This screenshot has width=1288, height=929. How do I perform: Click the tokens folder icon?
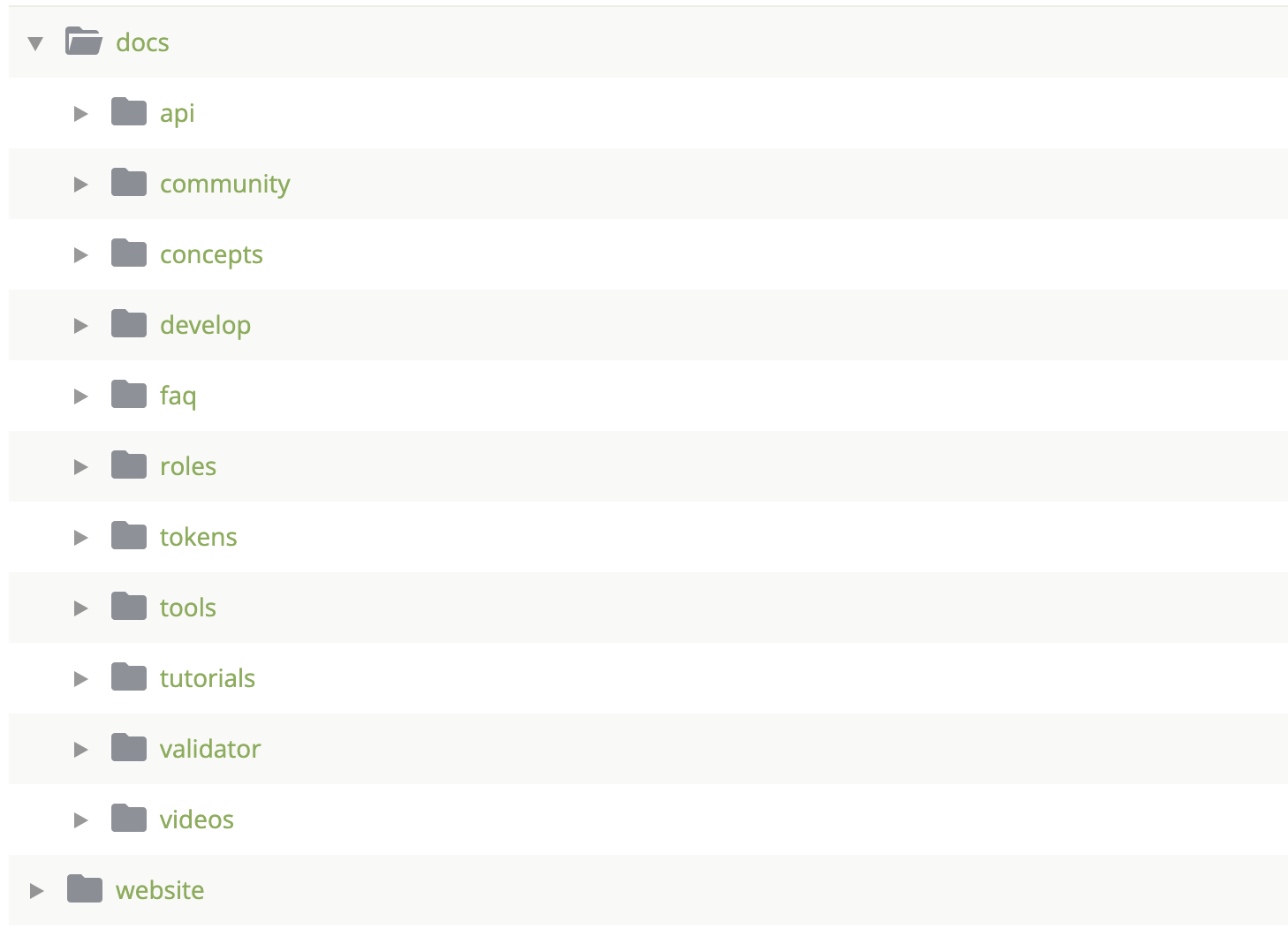point(129,536)
